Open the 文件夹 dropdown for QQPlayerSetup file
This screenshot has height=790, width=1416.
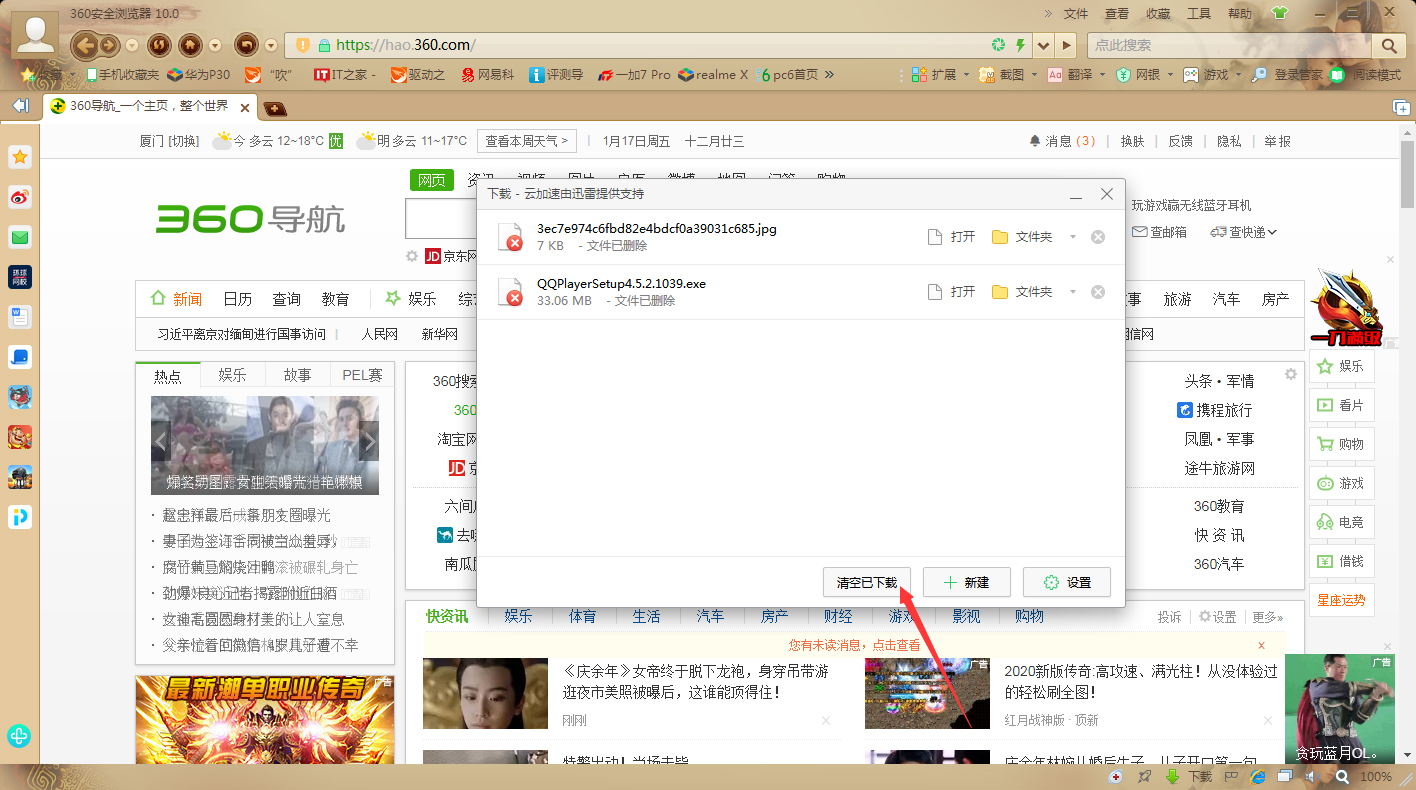[x=1070, y=291]
